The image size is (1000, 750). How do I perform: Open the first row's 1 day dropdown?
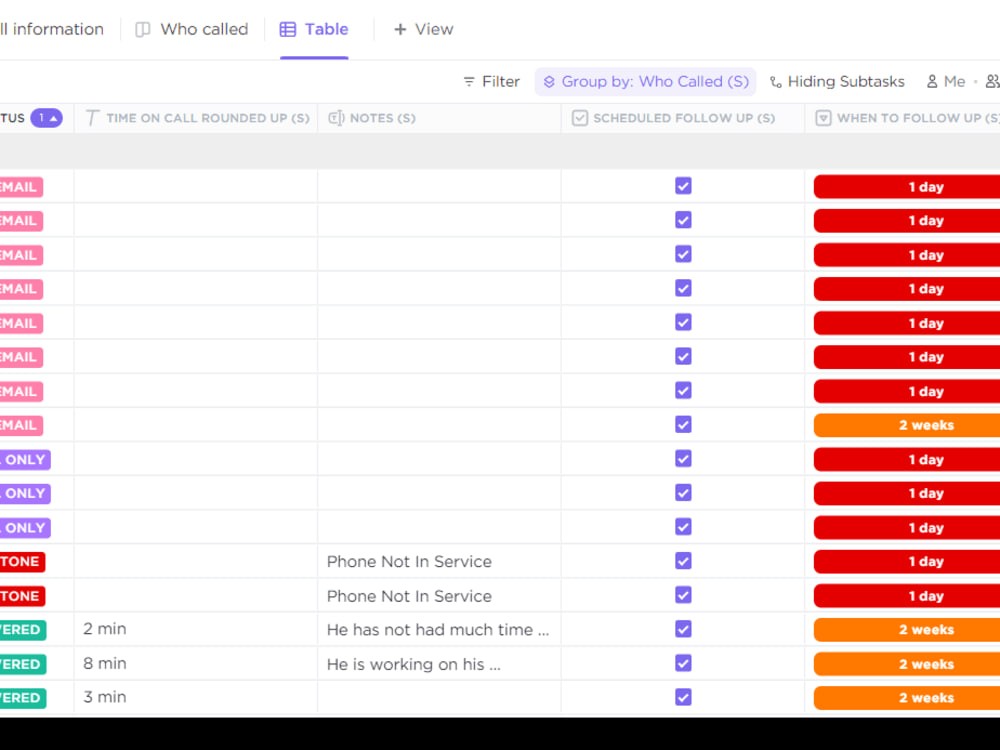tap(906, 187)
